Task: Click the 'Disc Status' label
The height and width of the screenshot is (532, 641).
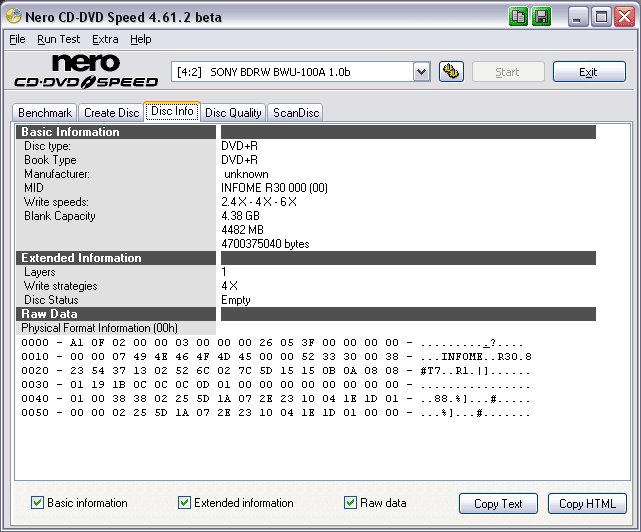Action: tap(51, 300)
